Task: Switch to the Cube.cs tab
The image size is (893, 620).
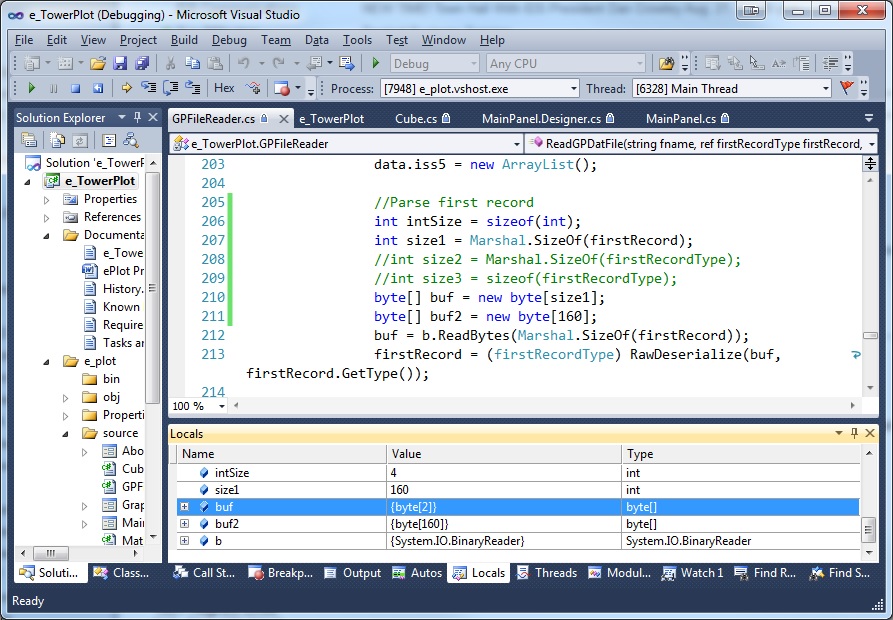Action: 414,118
